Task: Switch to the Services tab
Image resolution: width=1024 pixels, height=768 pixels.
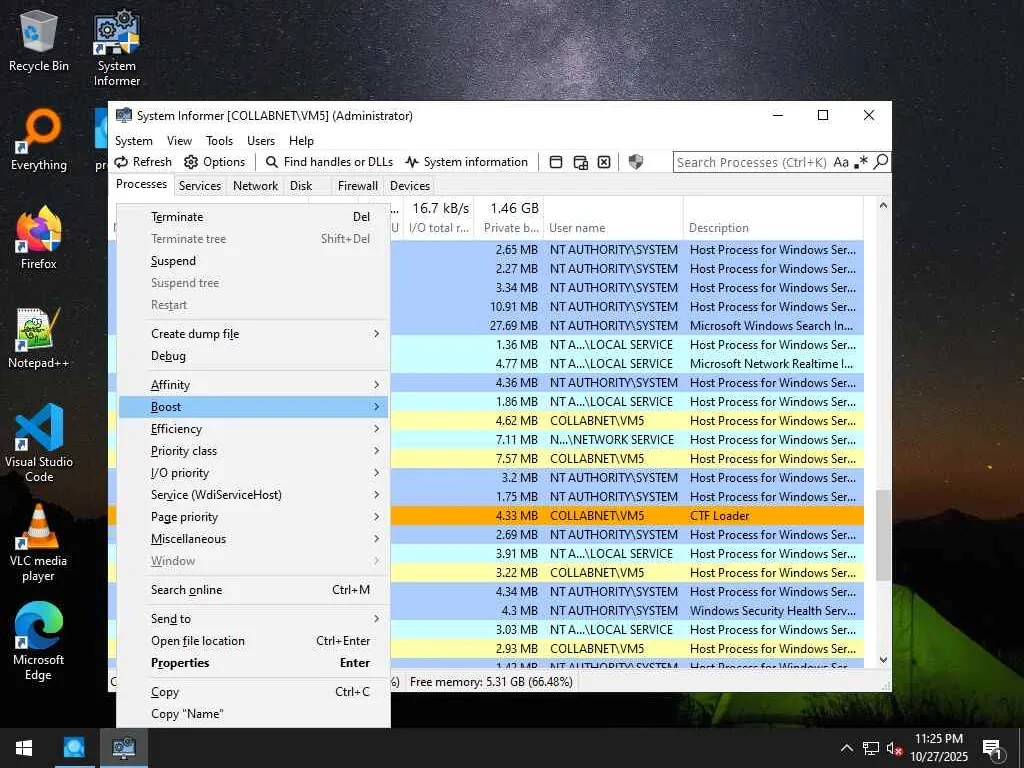Action: pos(200,186)
